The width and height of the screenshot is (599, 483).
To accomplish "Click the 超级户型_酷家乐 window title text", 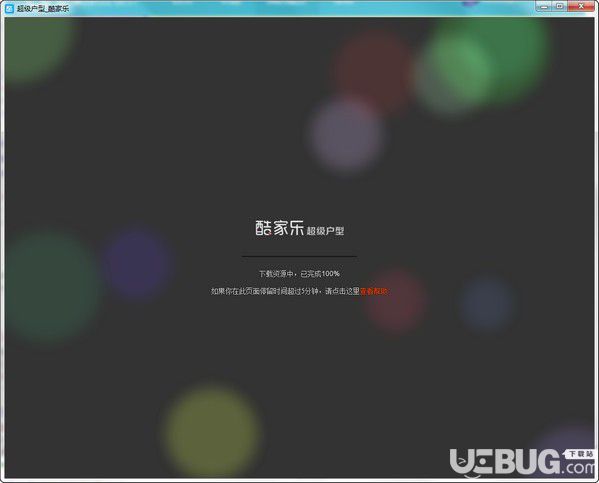I will point(43,8).
